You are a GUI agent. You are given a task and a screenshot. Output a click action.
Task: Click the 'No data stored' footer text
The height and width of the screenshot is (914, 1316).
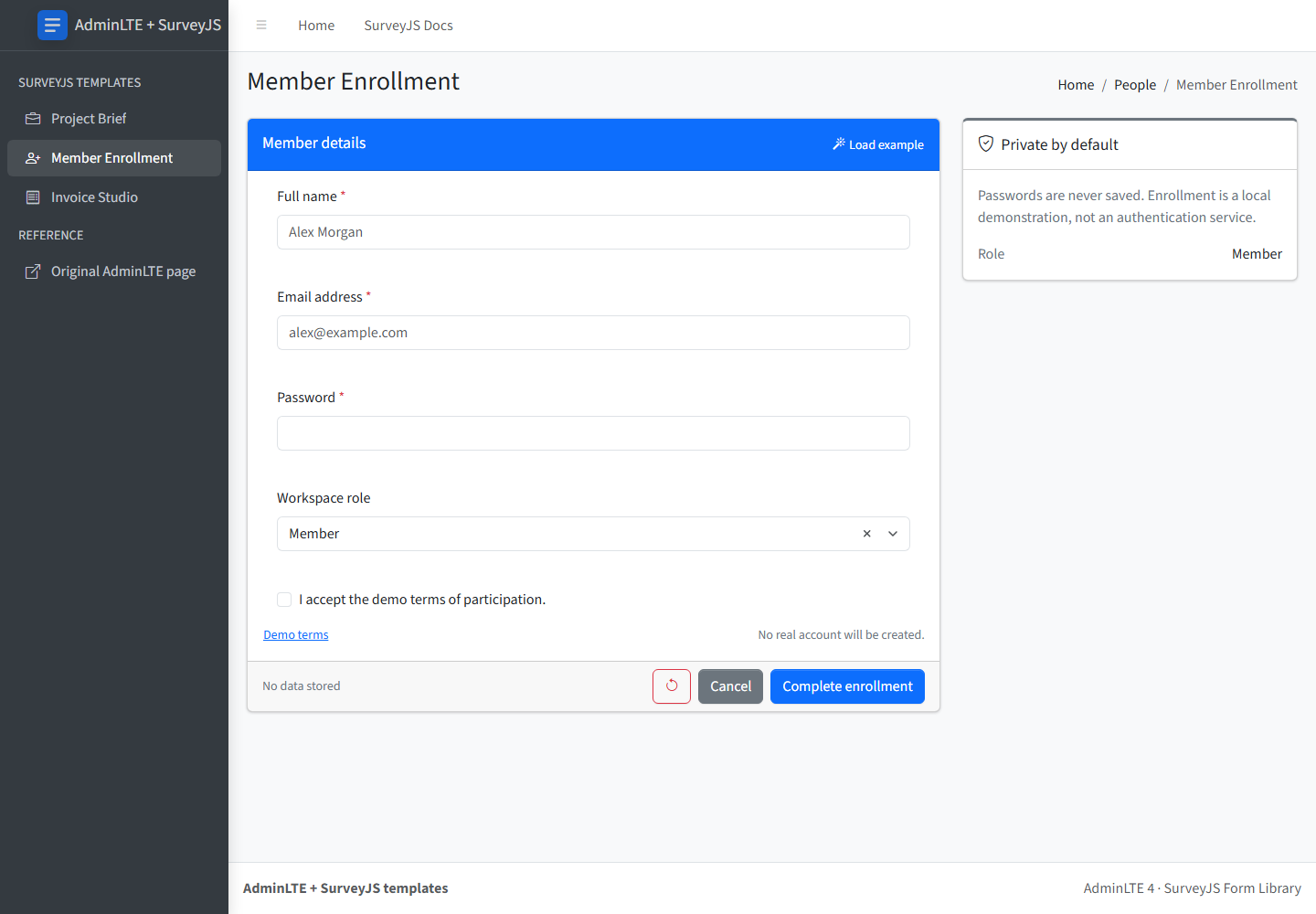click(x=302, y=686)
